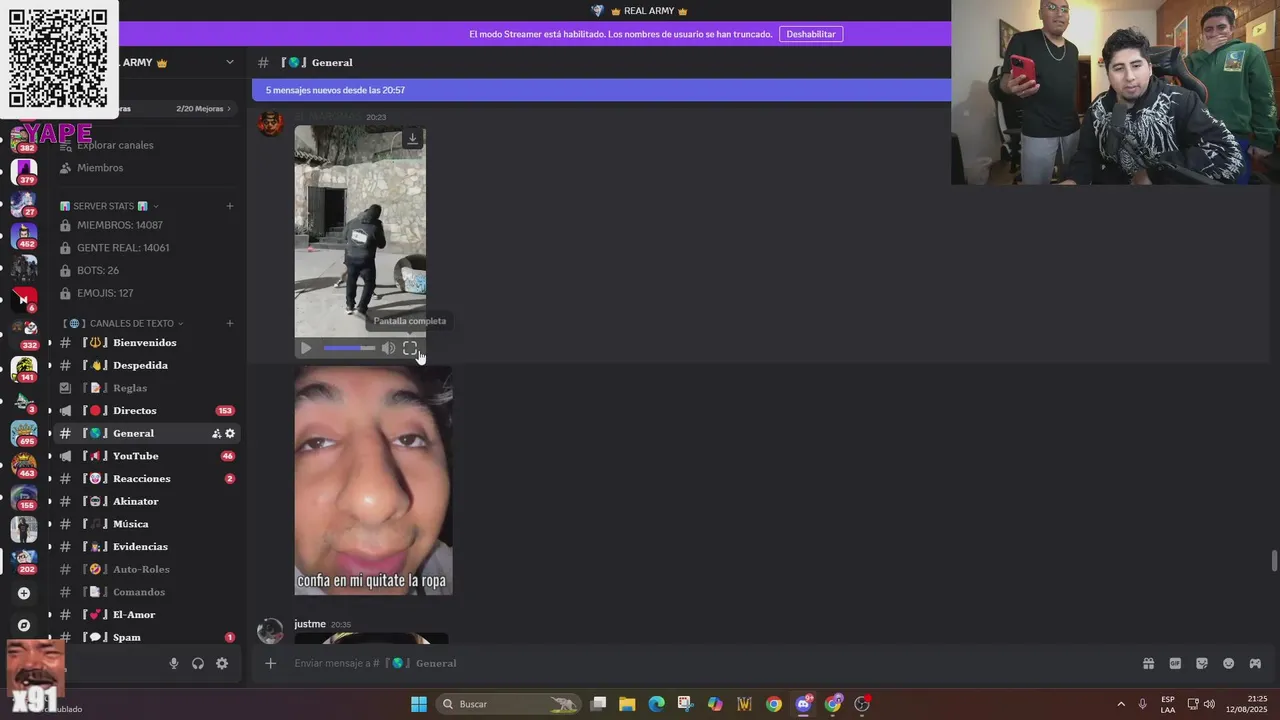
Task: Open the apps/game controller icon in message bar
Action: coord(1255,663)
